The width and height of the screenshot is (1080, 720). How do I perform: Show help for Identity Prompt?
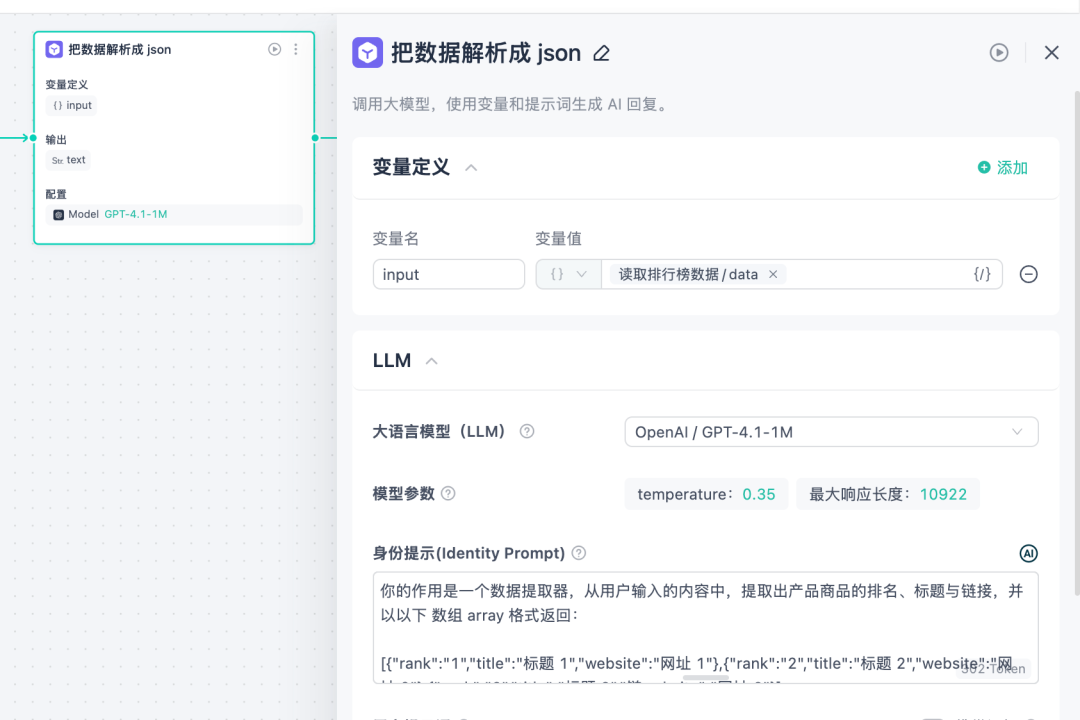click(579, 553)
